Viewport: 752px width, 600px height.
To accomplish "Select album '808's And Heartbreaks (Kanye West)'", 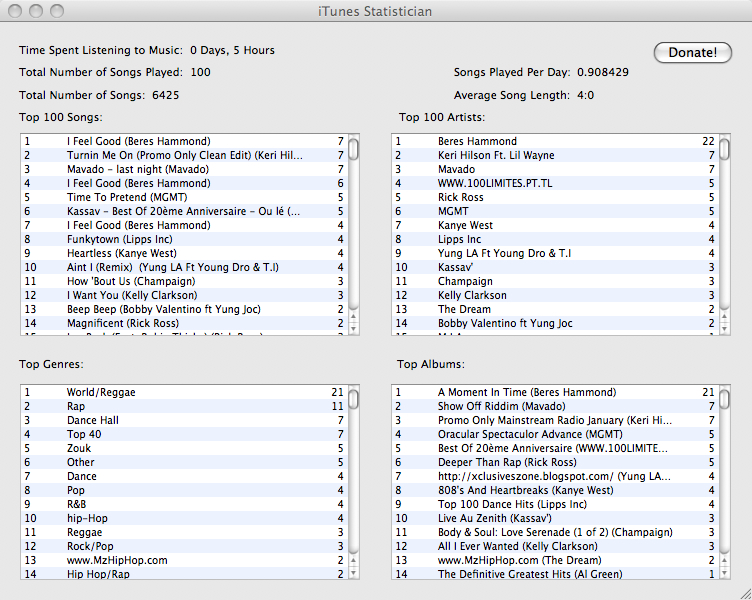I will click(x=556, y=490).
